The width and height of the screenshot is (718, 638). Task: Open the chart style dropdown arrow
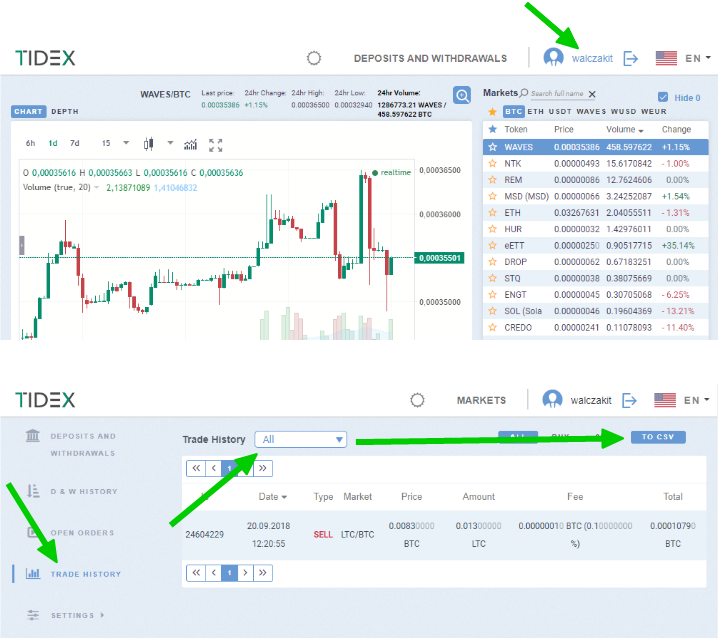[x=170, y=143]
